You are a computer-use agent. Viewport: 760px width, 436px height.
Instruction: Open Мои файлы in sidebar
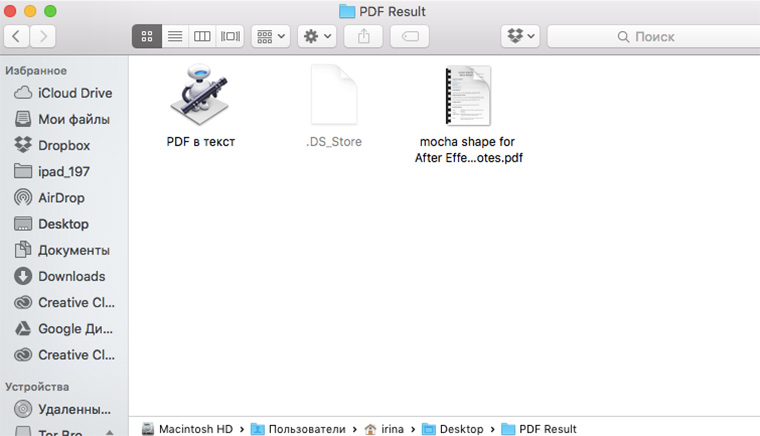(64, 119)
